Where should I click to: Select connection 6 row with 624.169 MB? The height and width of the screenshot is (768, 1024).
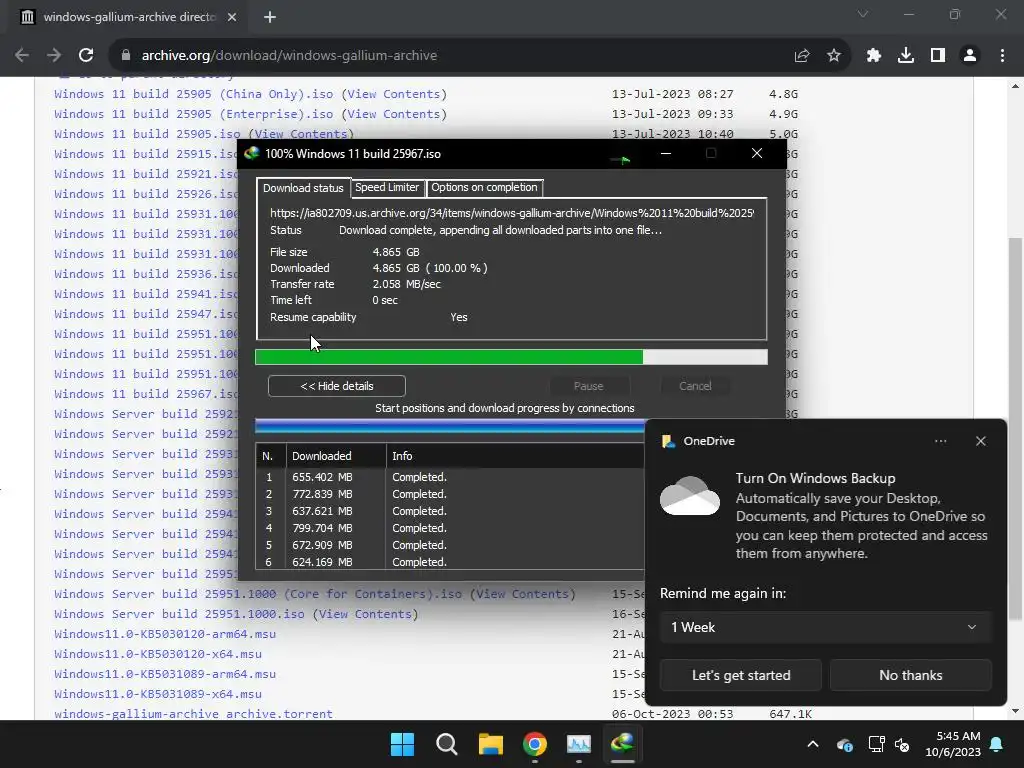coord(450,562)
